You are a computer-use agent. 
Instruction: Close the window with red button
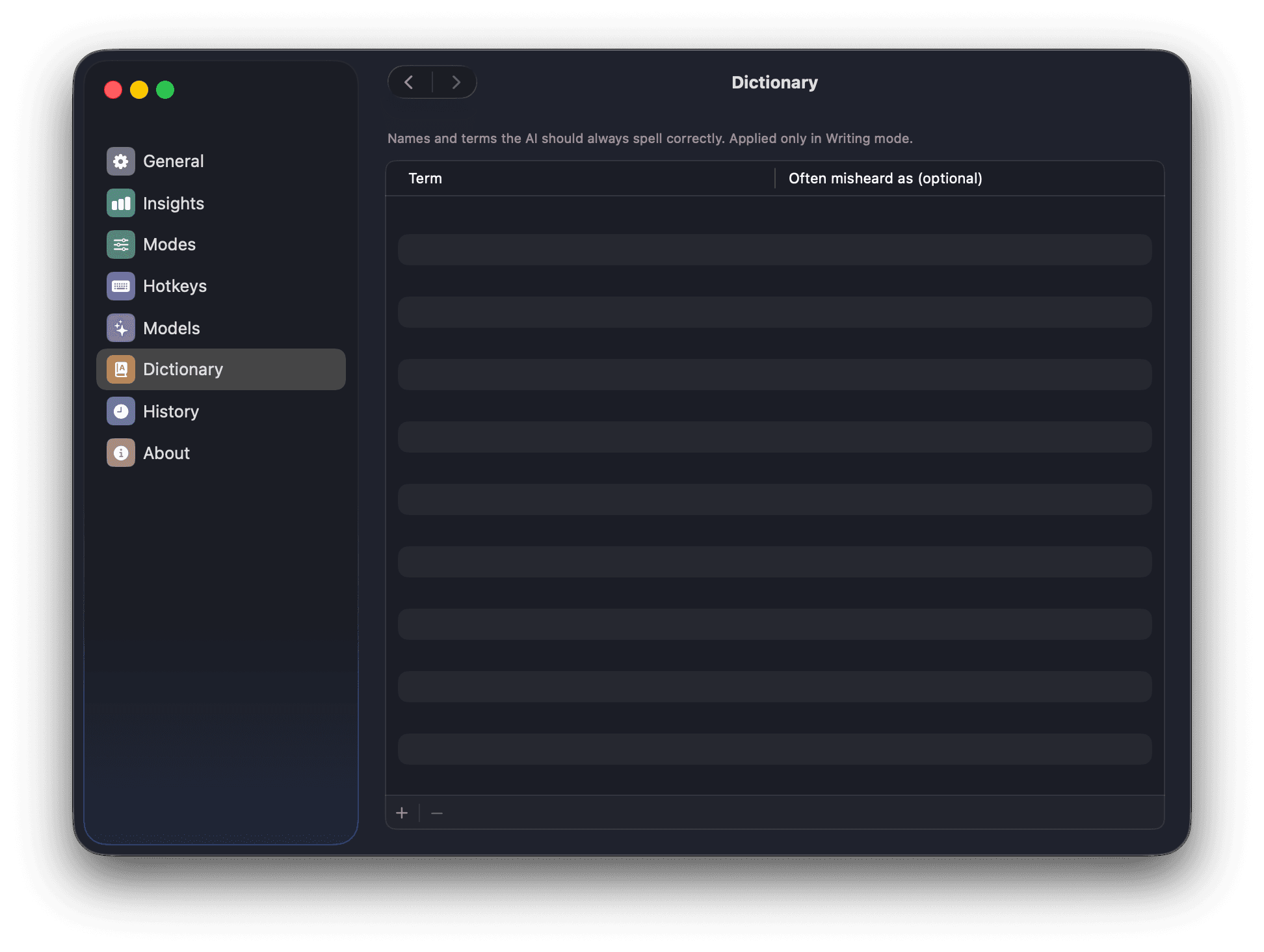pyautogui.click(x=113, y=90)
